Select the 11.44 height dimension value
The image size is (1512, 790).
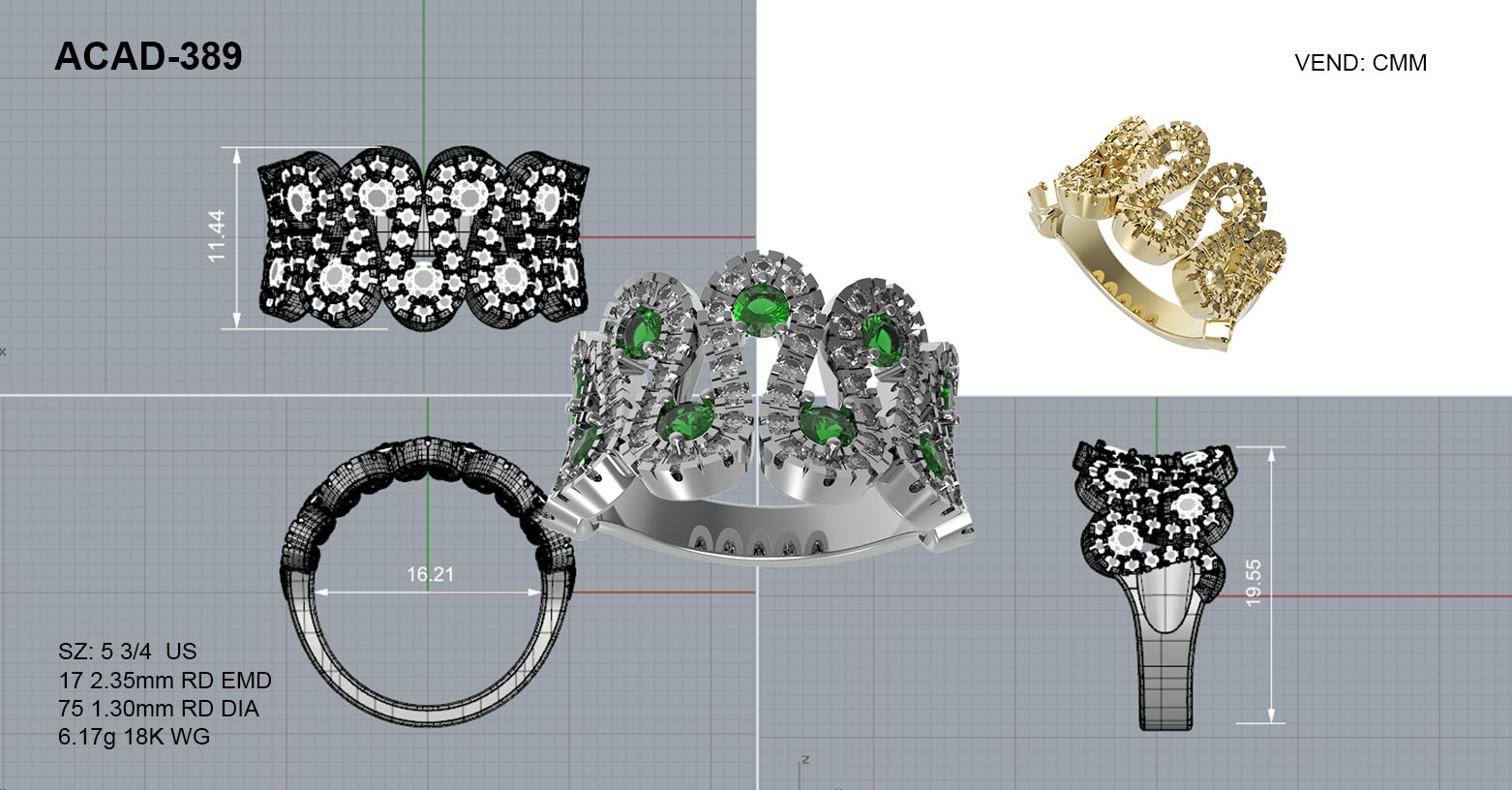[x=217, y=236]
